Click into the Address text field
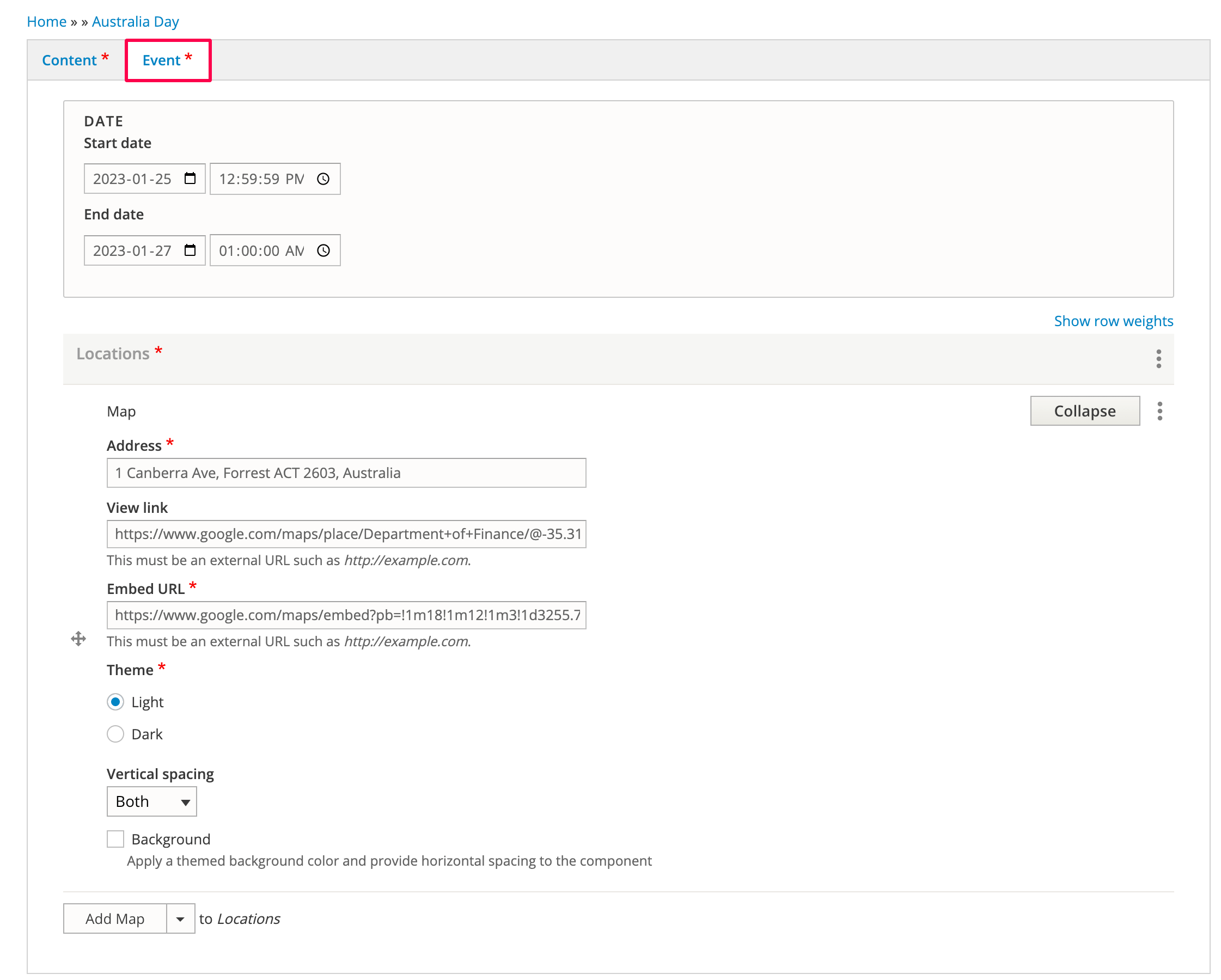 click(346, 473)
